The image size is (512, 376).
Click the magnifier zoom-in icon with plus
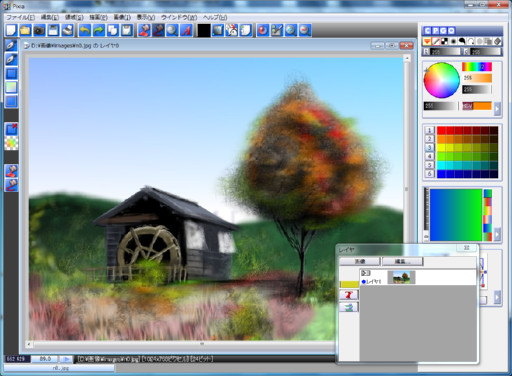(x=291, y=31)
